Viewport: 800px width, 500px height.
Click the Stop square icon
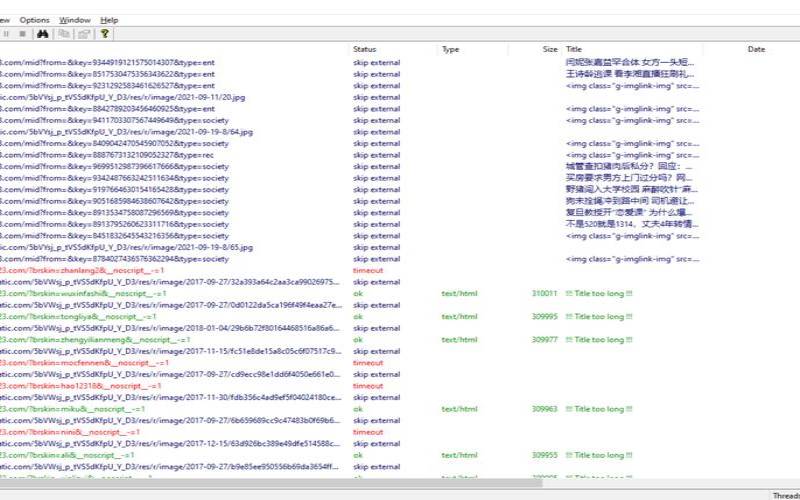point(22,34)
